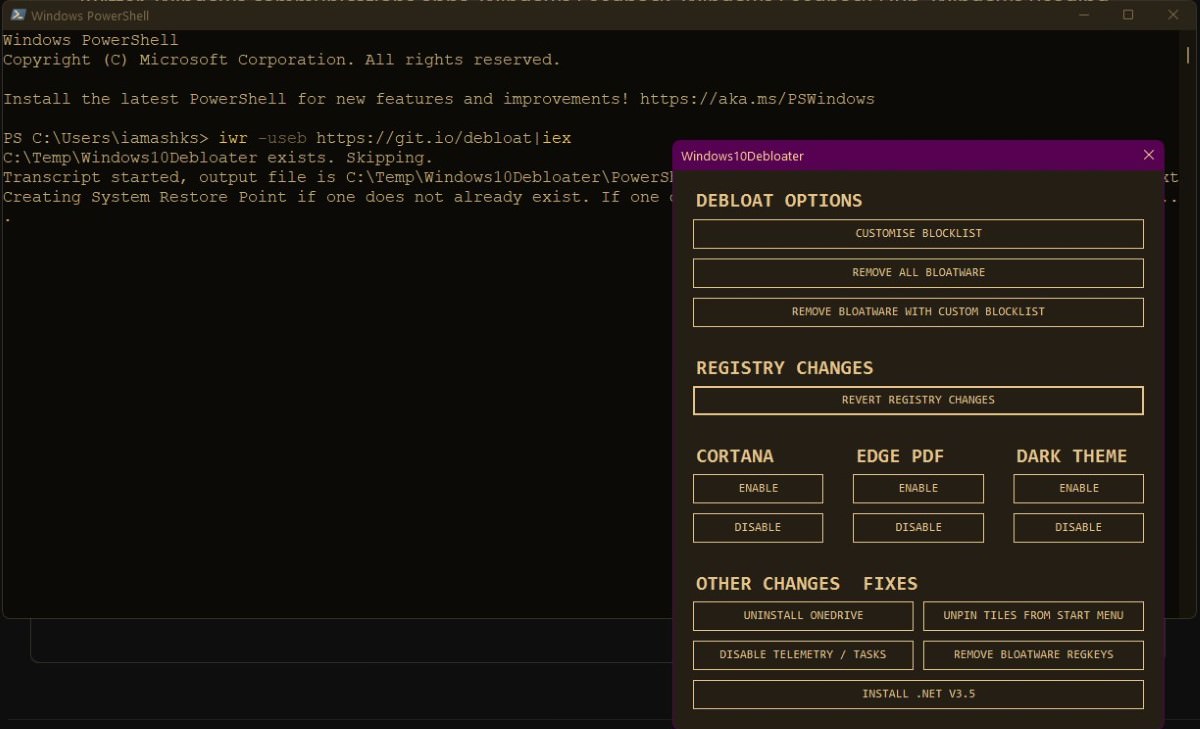Click Revert Registry Changes button

[x=918, y=400]
